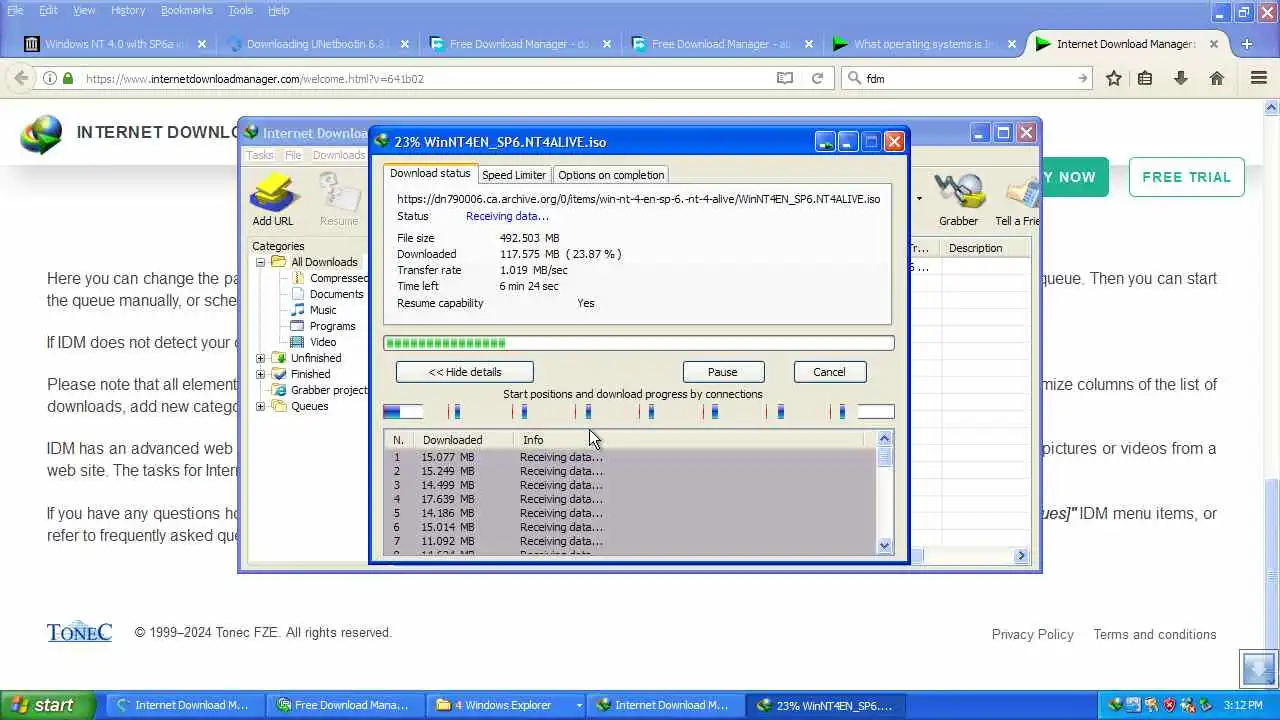Click connection list scrollbar up arrow
The image size is (1280, 720).
click(884, 438)
